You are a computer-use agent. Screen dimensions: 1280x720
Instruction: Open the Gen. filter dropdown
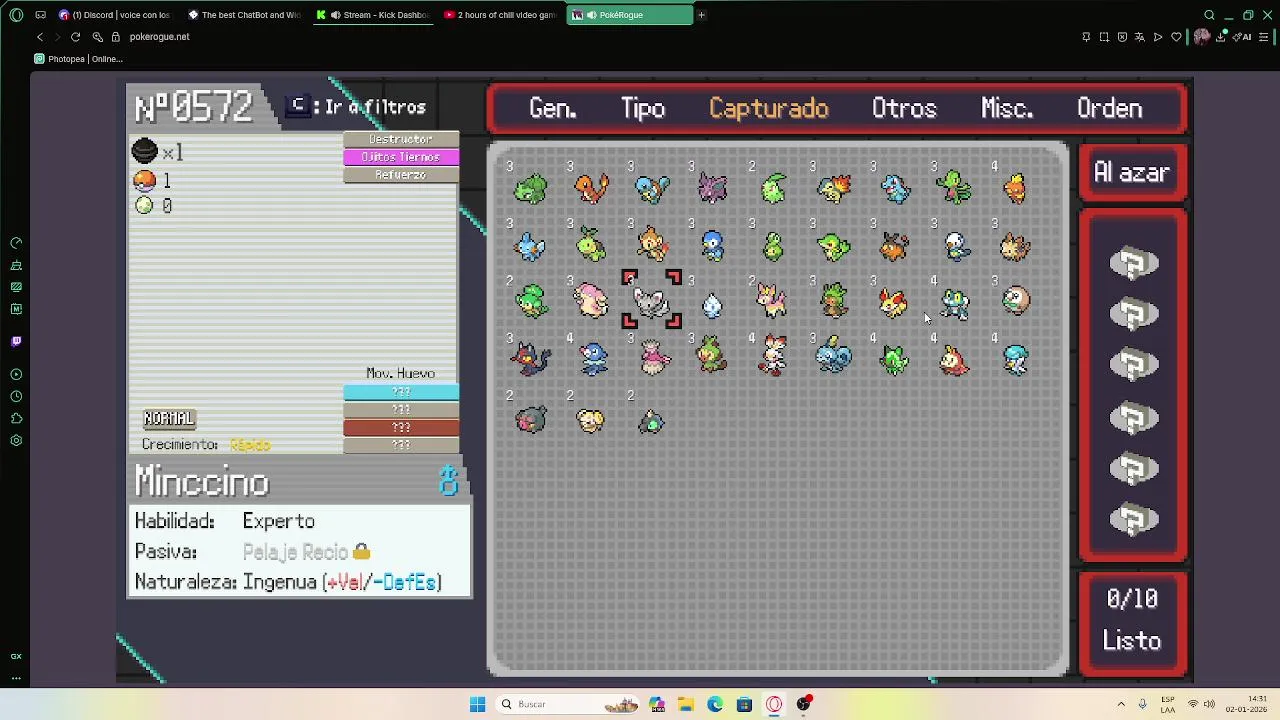tap(552, 108)
